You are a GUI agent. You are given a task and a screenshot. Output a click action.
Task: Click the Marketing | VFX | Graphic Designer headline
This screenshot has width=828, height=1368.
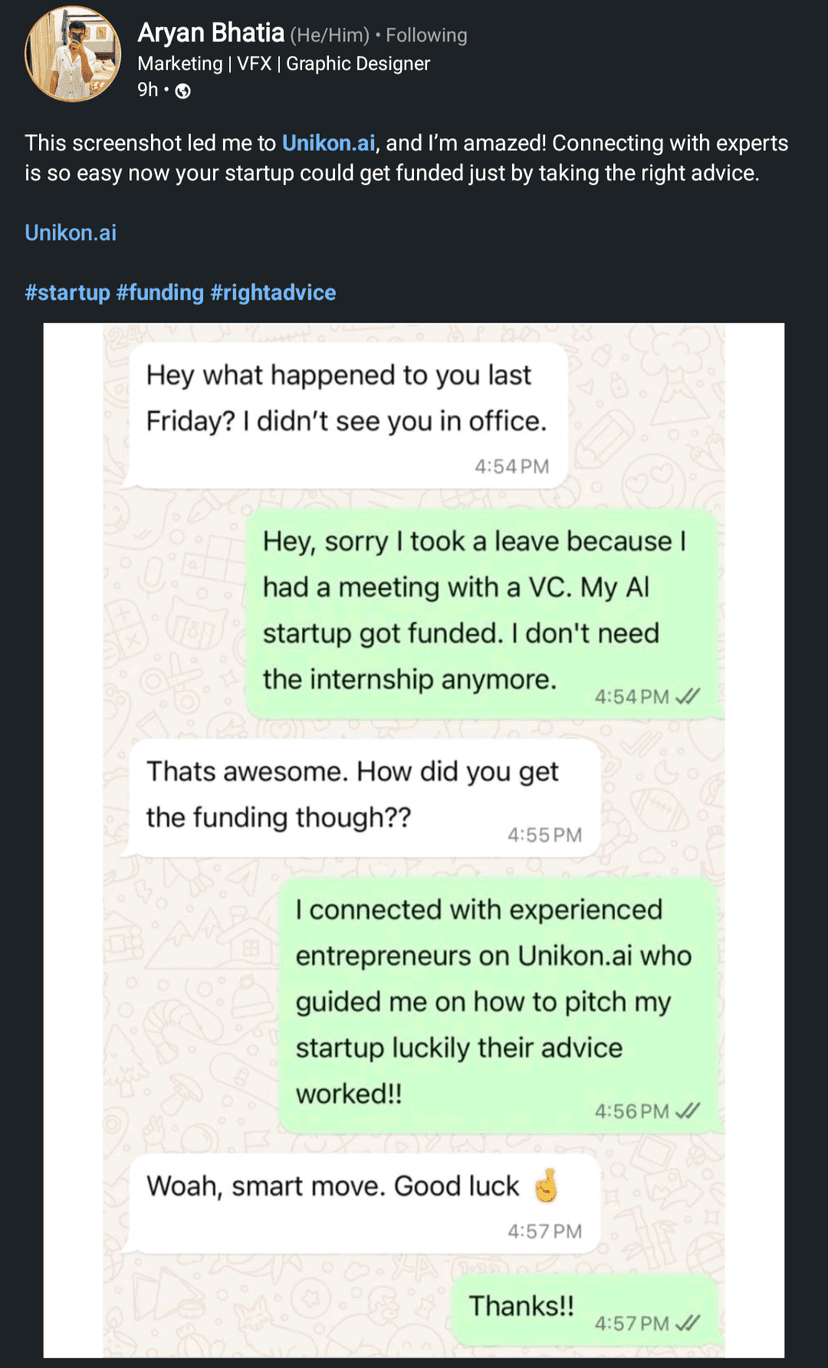point(283,63)
